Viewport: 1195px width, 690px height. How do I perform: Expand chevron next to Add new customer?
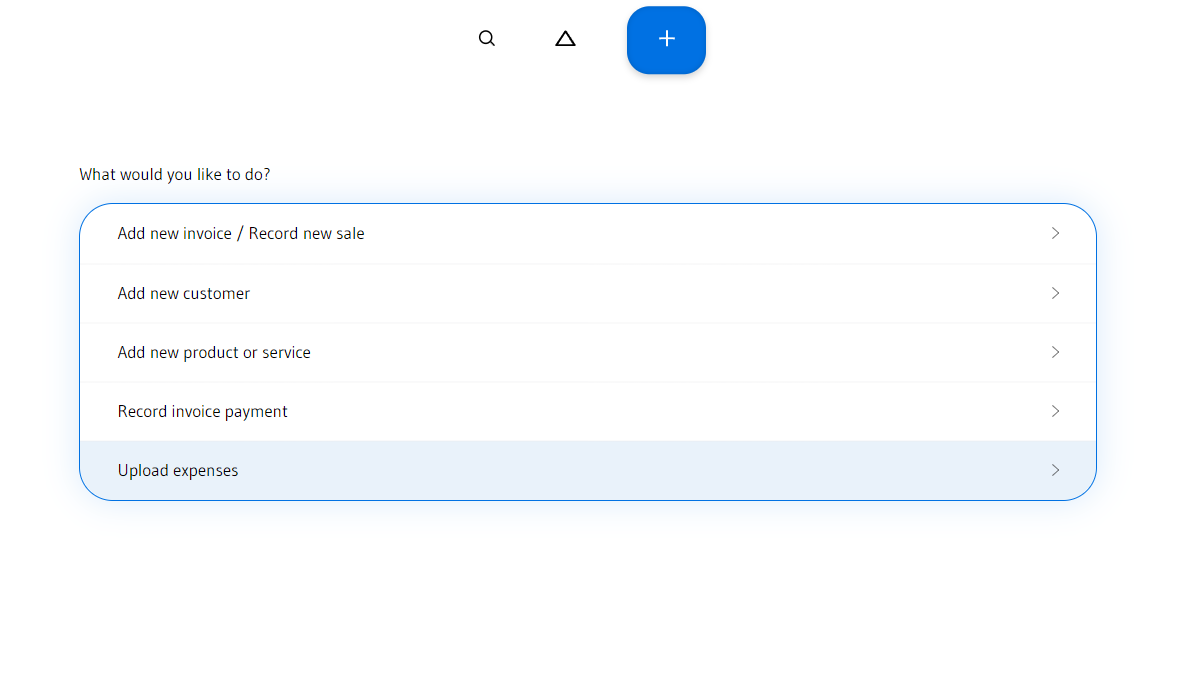point(1055,293)
